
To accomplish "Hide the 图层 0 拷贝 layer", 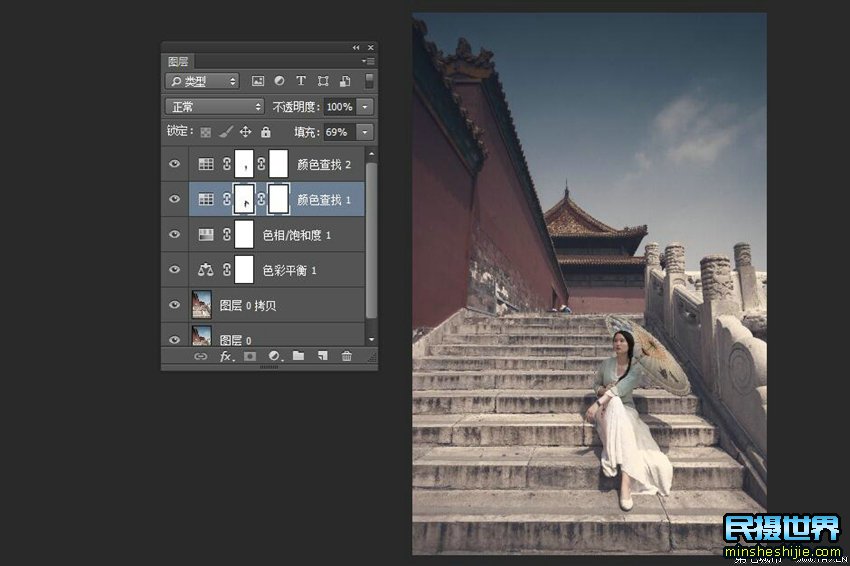I will pyautogui.click(x=175, y=305).
